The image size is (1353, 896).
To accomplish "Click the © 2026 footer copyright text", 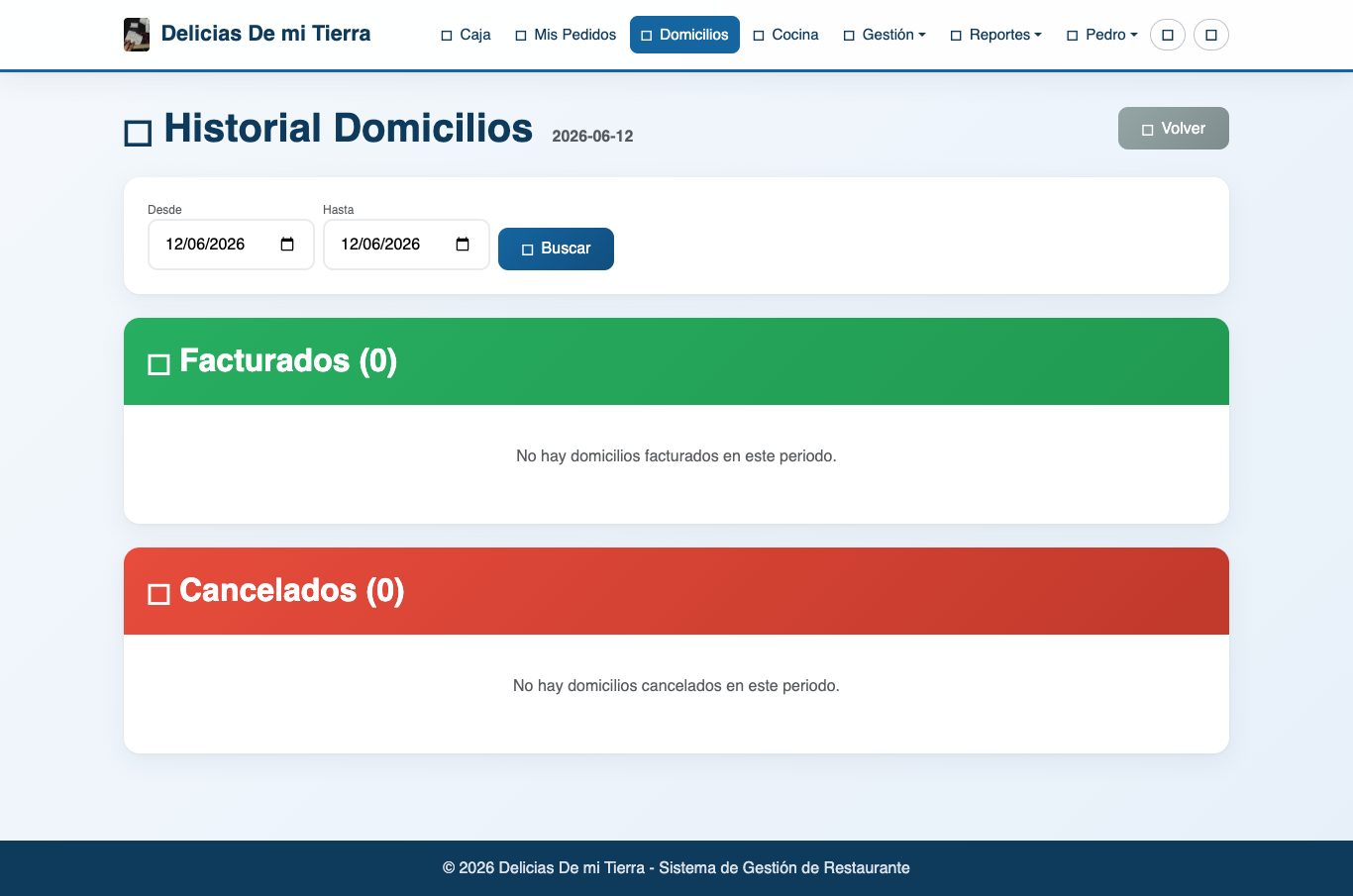I will pos(676,868).
